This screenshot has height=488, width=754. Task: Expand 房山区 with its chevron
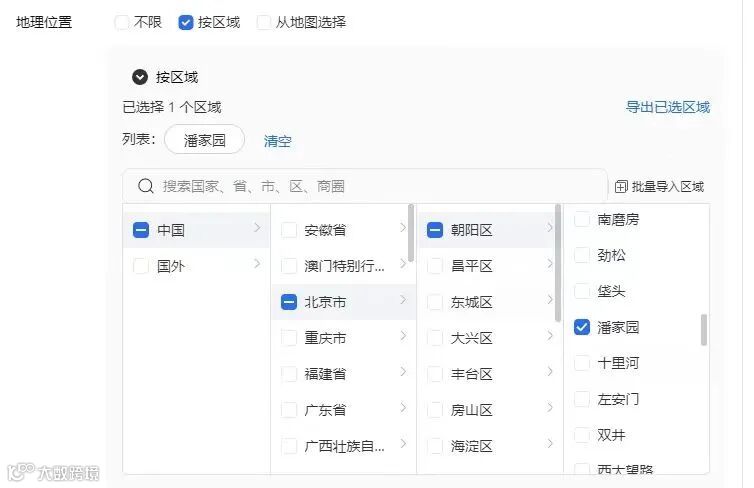(x=550, y=408)
